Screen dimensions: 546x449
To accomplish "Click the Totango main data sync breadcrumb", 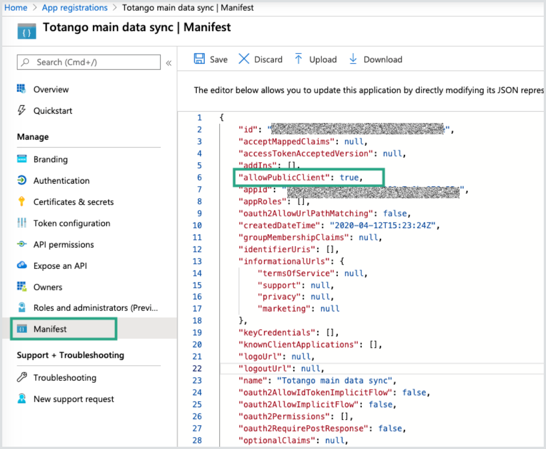I will [x=188, y=8].
